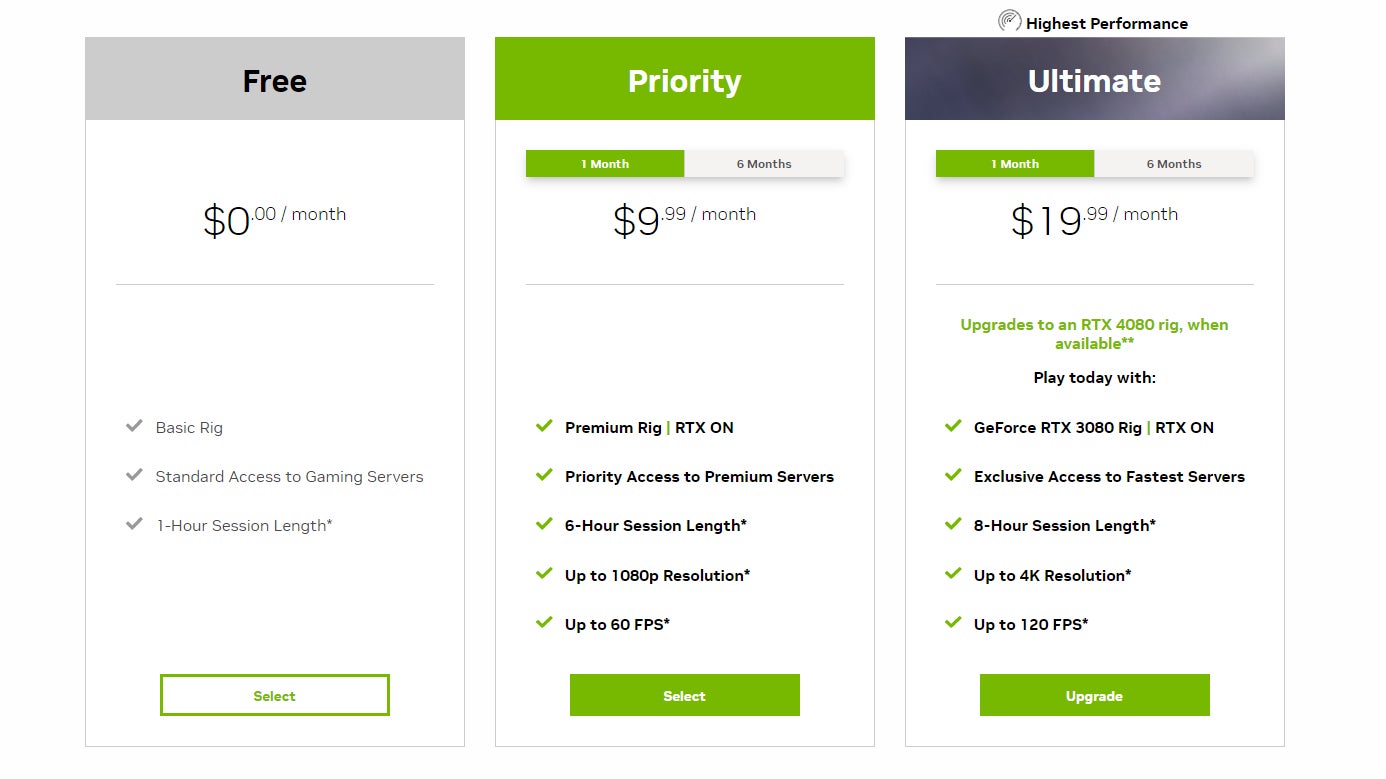
Task: Click the Free plan gray header
Action: click(x=275, y=80)
